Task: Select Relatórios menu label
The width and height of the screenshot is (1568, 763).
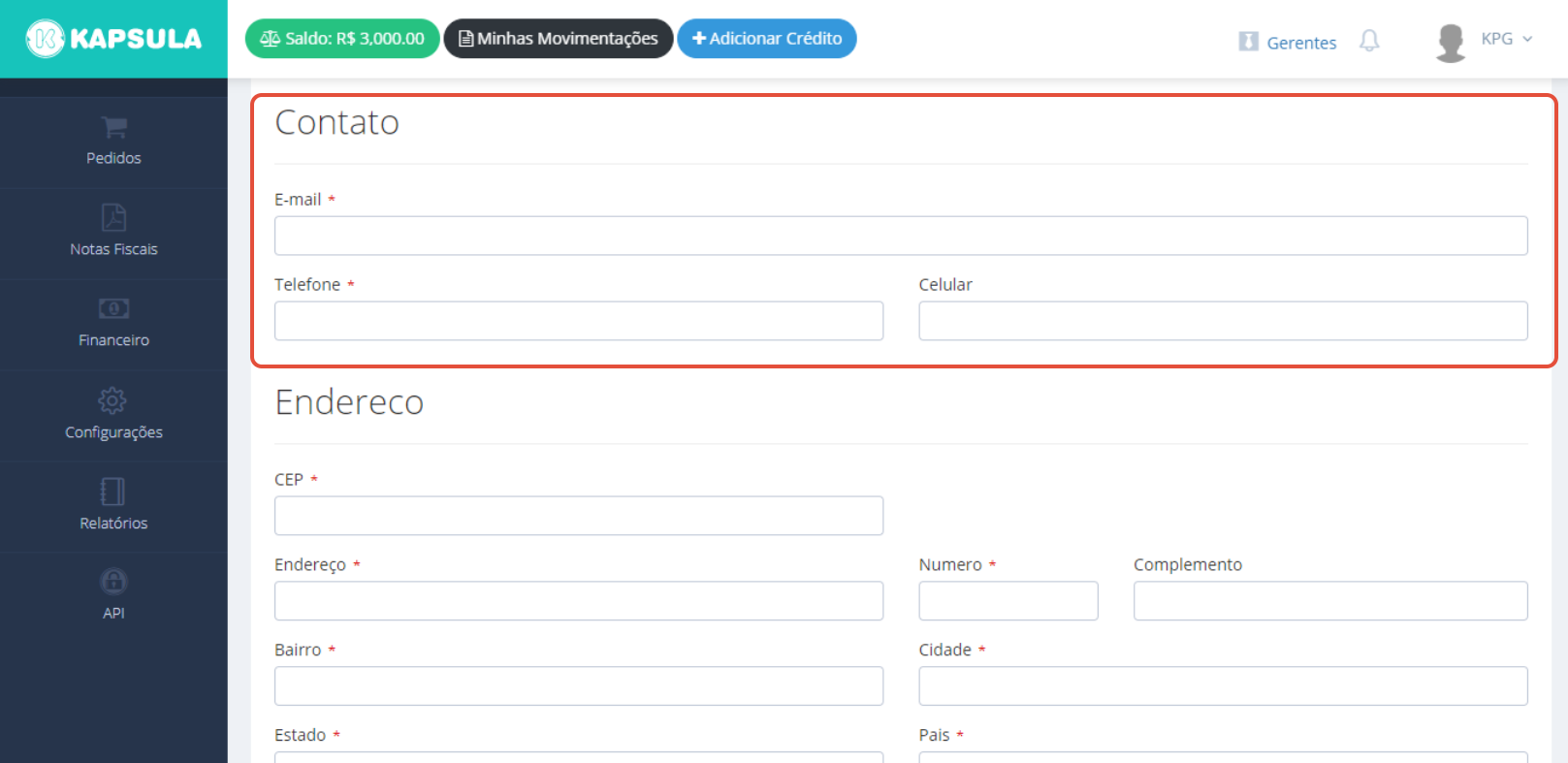Action: (113, 524)
